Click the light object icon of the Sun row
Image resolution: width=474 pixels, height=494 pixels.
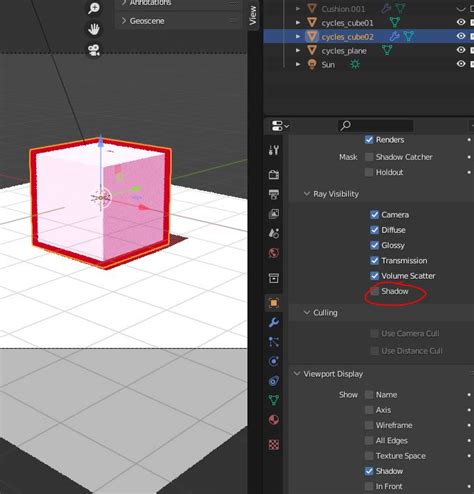[312, 64]
